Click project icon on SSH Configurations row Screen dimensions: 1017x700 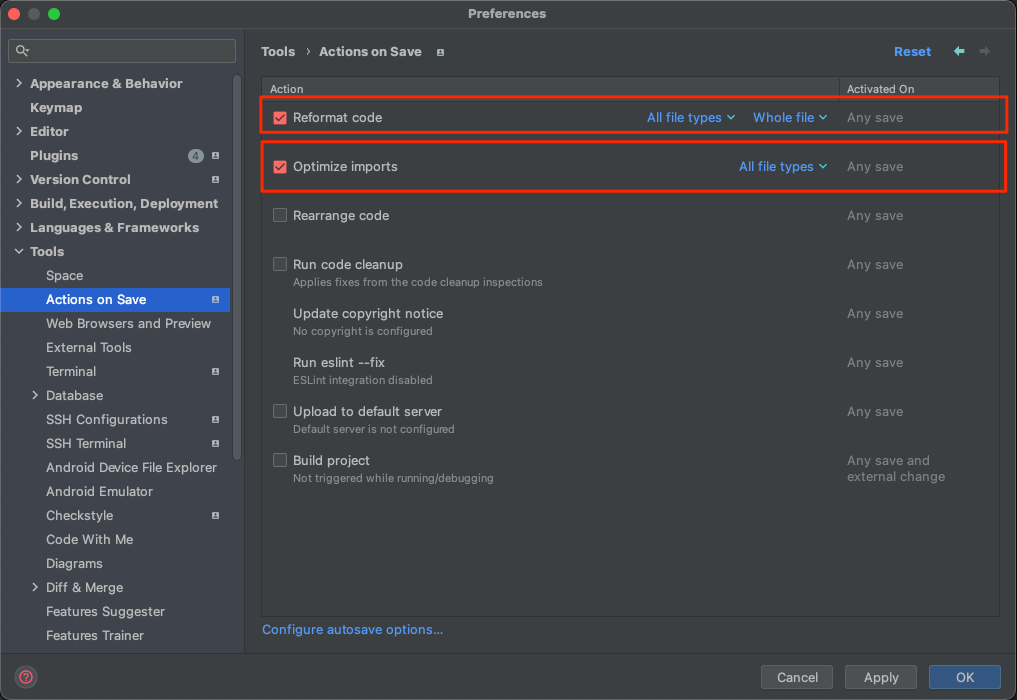pos(215,420)
